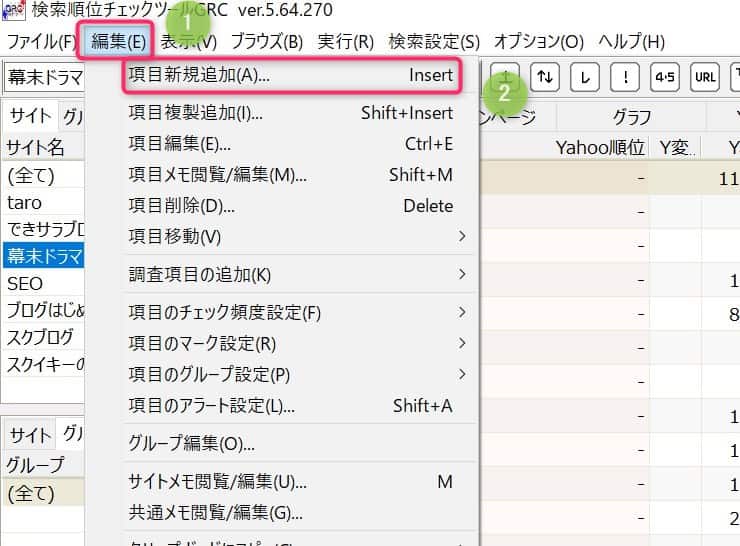Viewport: 740px width, 546px height.
Task: Open the オプション(O) menu
Action: 538,42
